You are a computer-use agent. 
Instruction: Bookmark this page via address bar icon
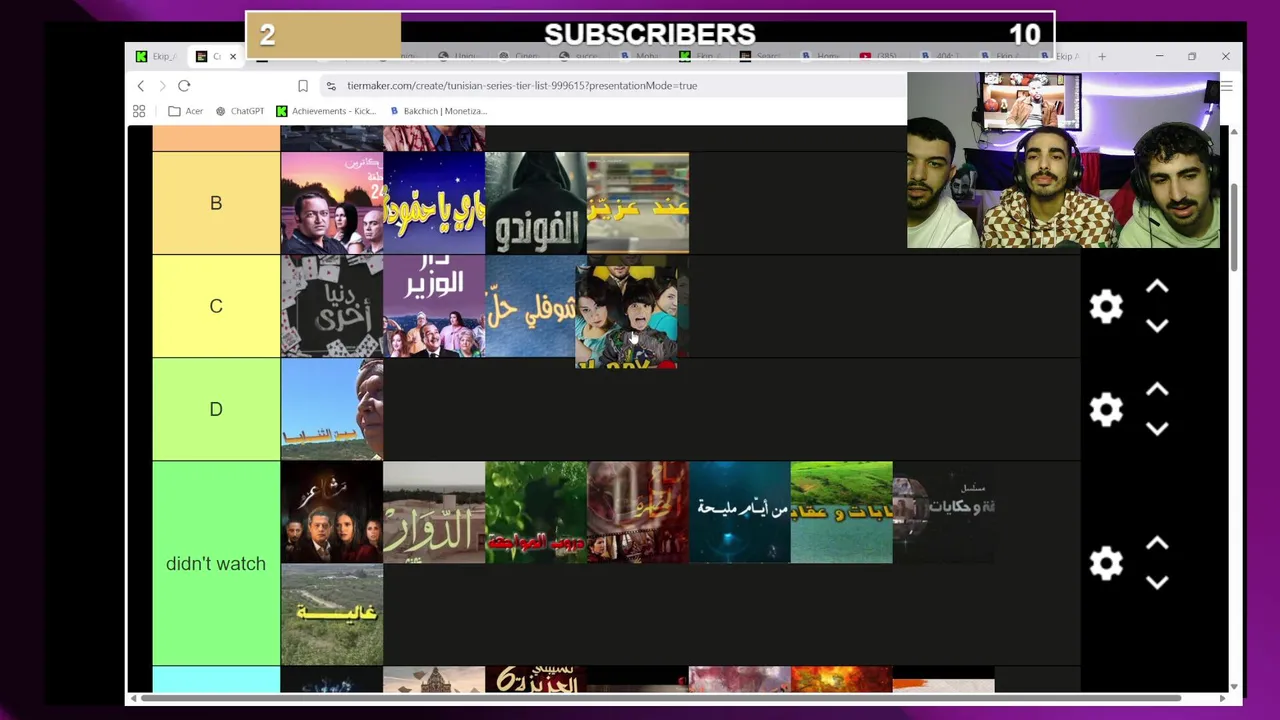click(303, 86)
